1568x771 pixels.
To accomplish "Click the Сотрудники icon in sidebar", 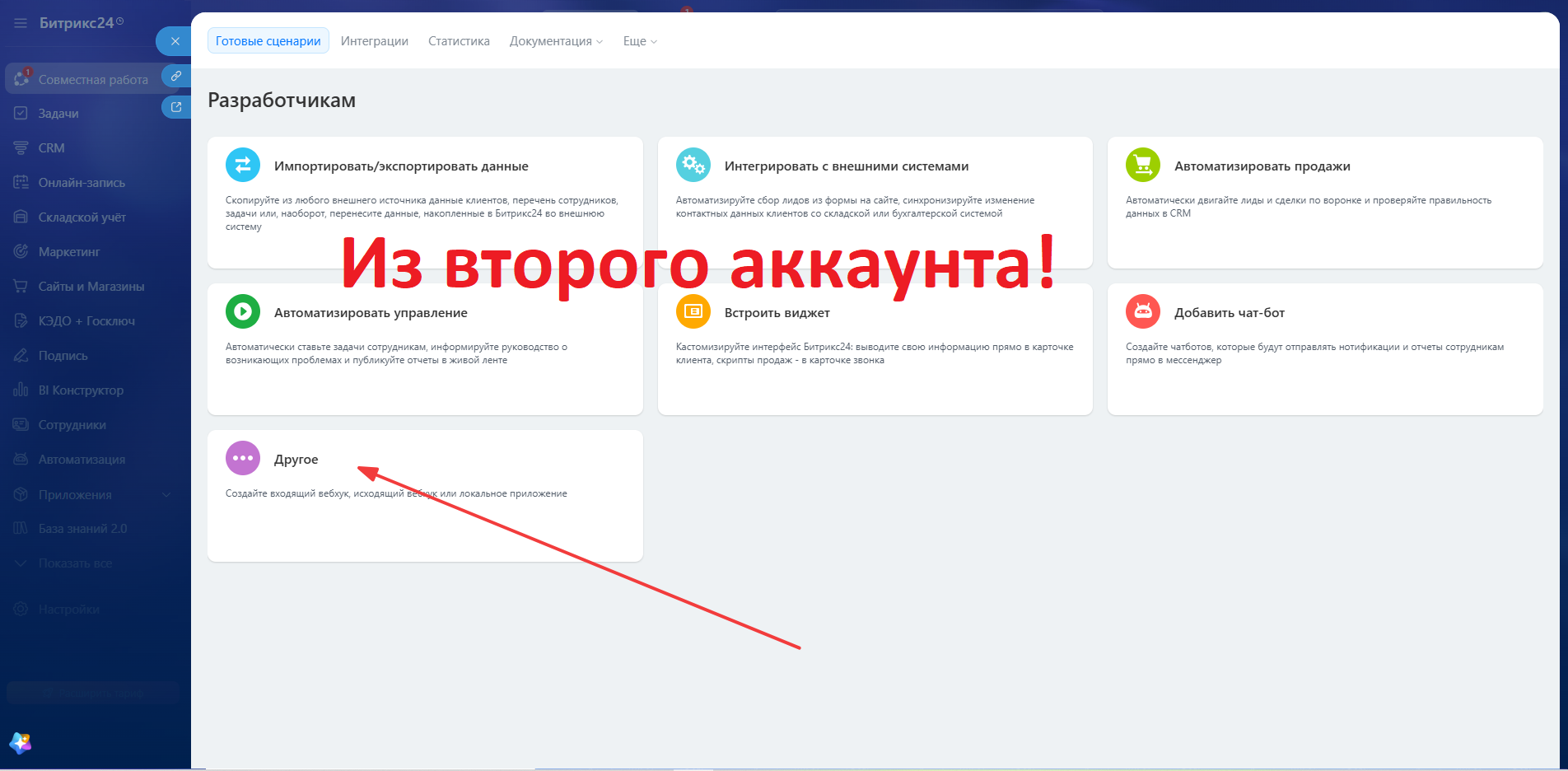I will point(21,425).
